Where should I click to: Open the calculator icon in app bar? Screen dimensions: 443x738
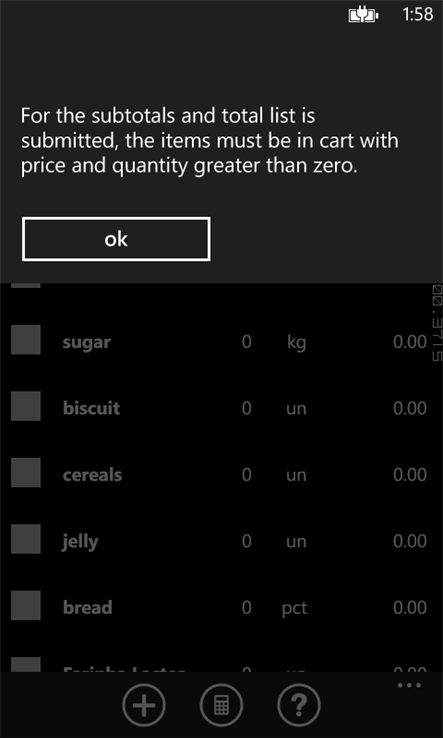(x=221, y=706)
